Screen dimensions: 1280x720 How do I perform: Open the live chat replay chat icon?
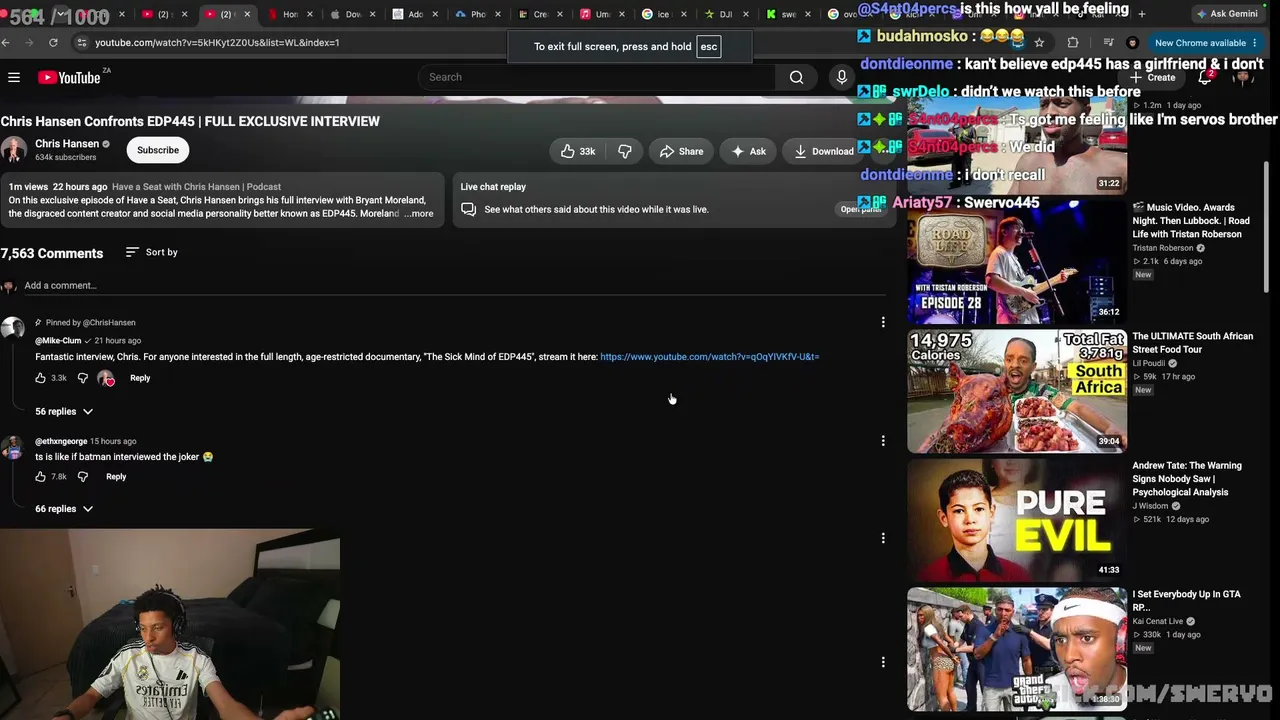point(468,209)
